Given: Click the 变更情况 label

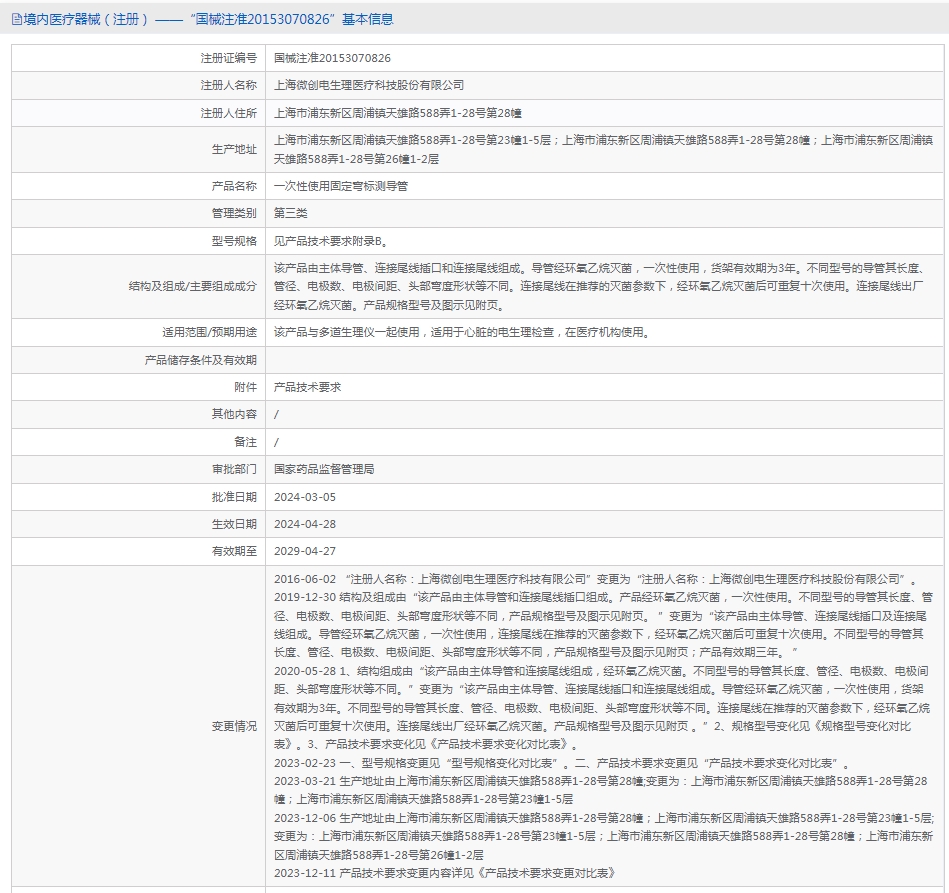Looking at the screenshot, I should 234,727.
